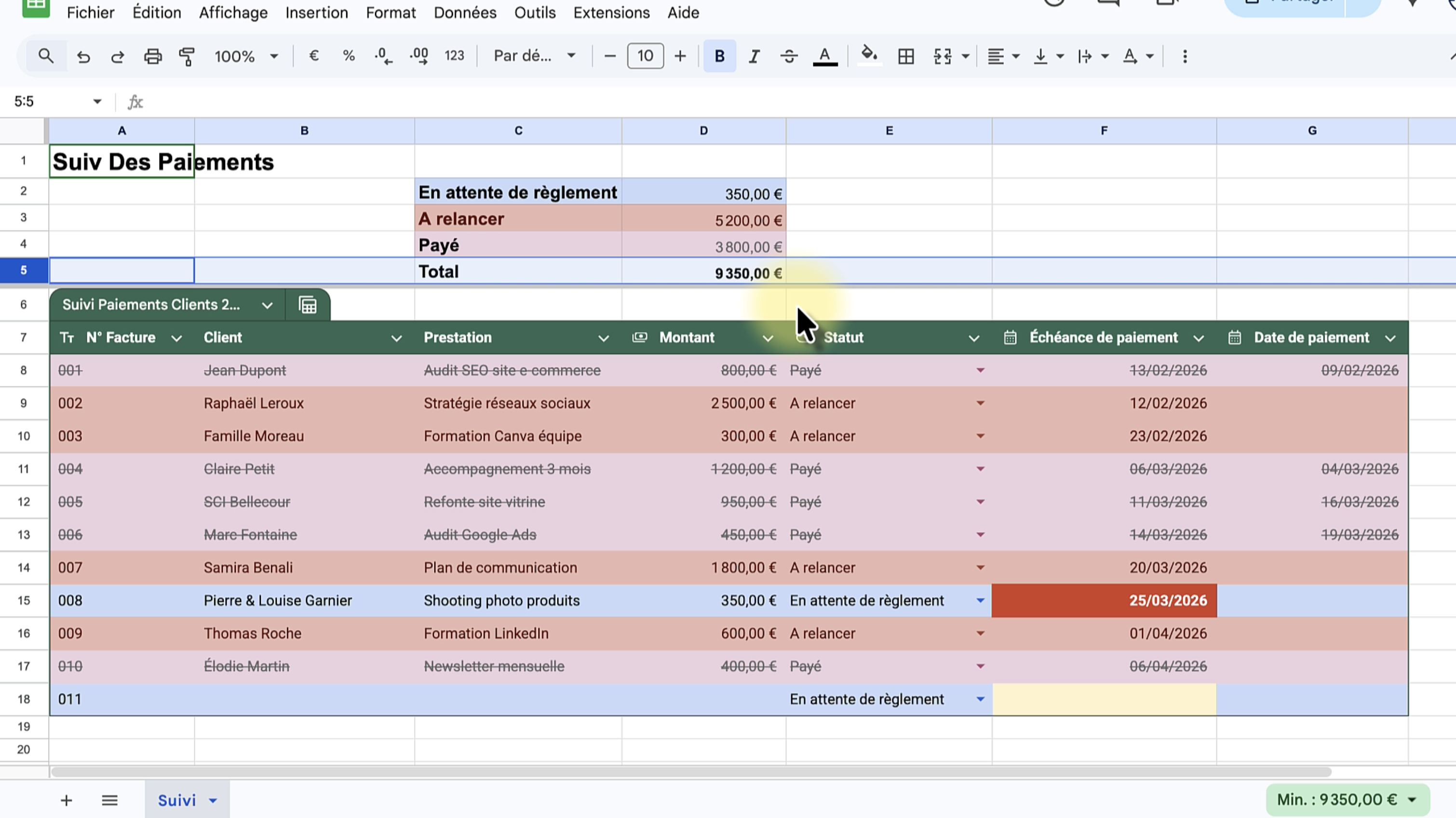Open the zoom 100% dropdown
The height and width of the screenshot is (818, 1456).
246,56
